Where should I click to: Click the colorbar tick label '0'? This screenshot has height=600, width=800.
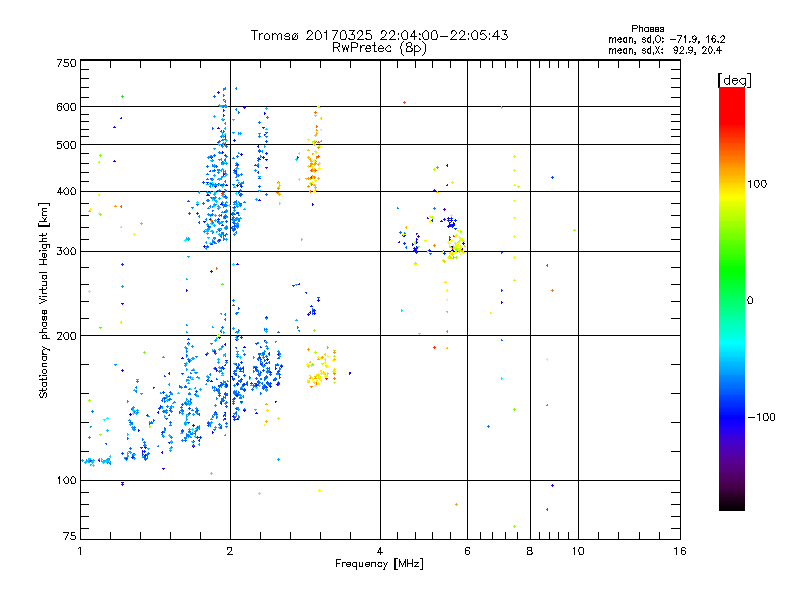click(x=750, y=301)
